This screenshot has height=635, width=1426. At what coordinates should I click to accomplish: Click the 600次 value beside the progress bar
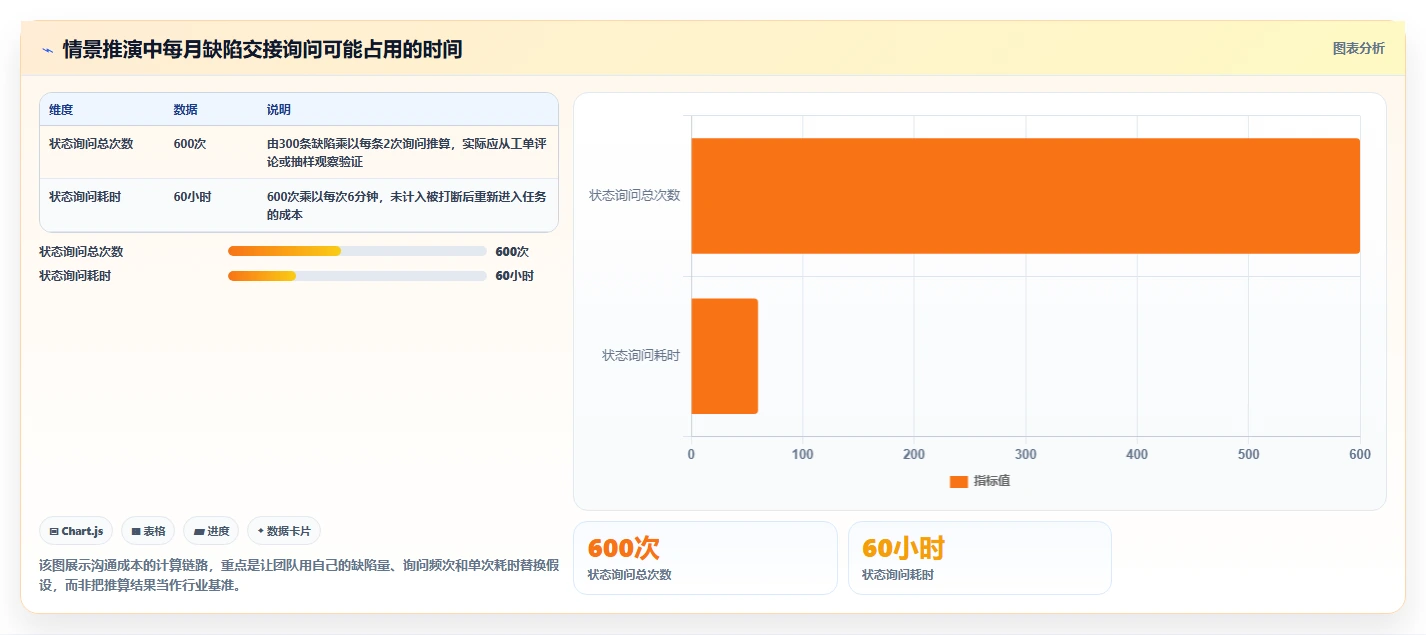click(512, 252)
